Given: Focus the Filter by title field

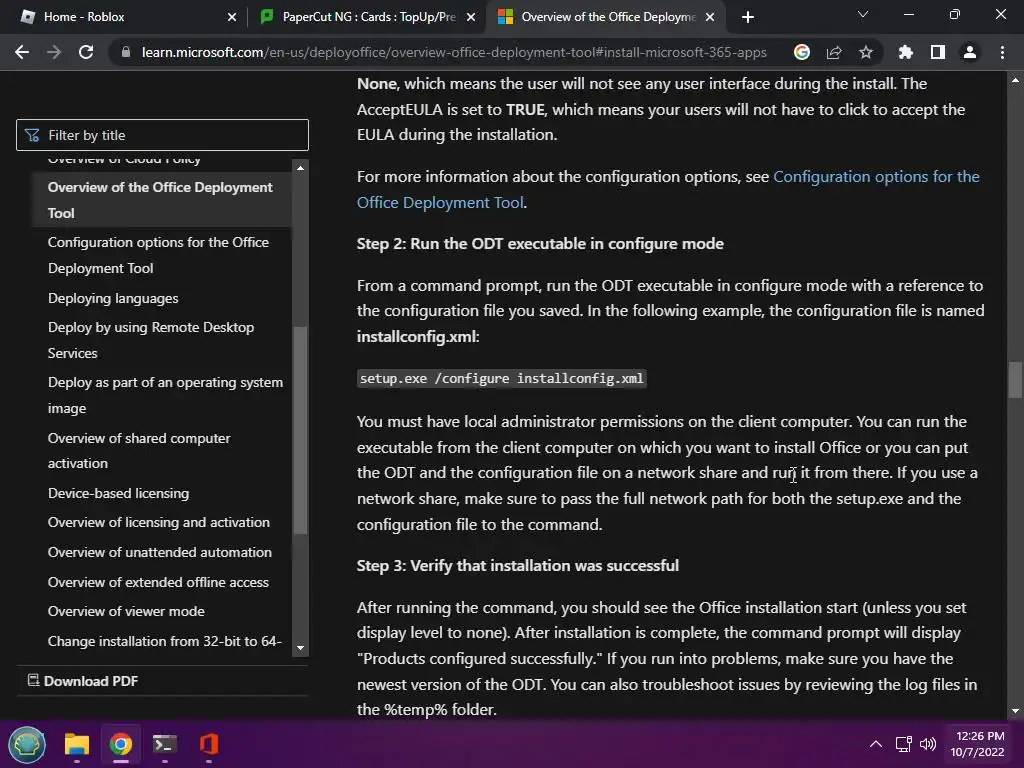Looking at the screenshot, I should coord(162,135).
